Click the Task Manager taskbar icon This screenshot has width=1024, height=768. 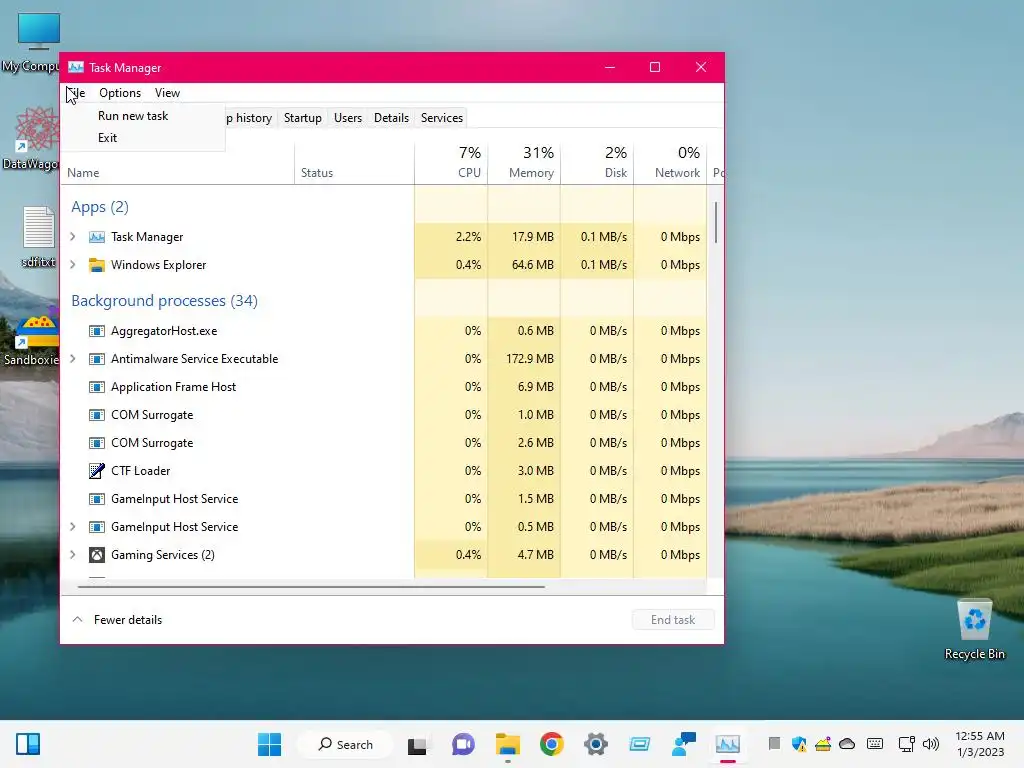click(728, 744)
